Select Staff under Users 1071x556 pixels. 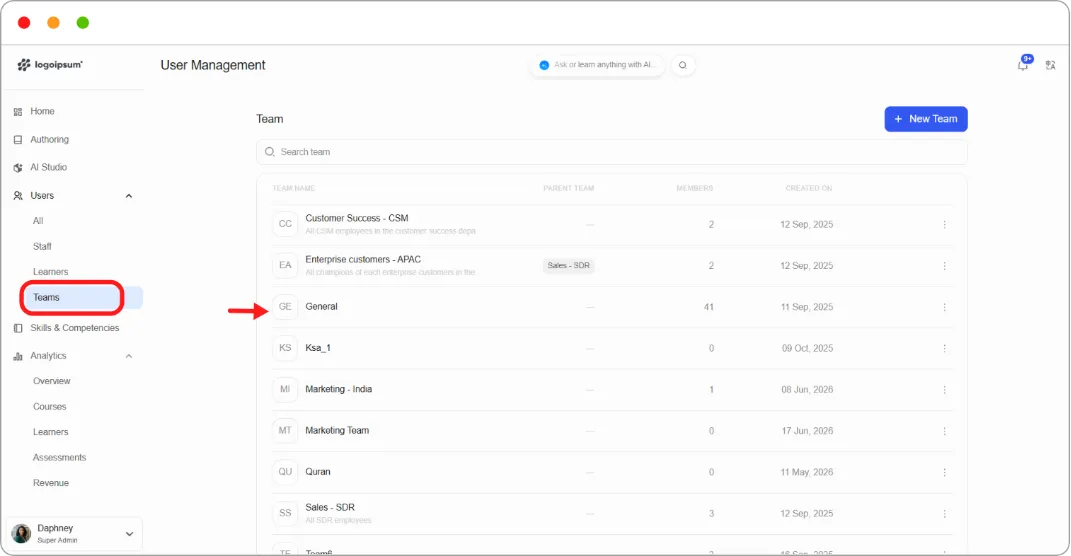click(x=42, y=247)
